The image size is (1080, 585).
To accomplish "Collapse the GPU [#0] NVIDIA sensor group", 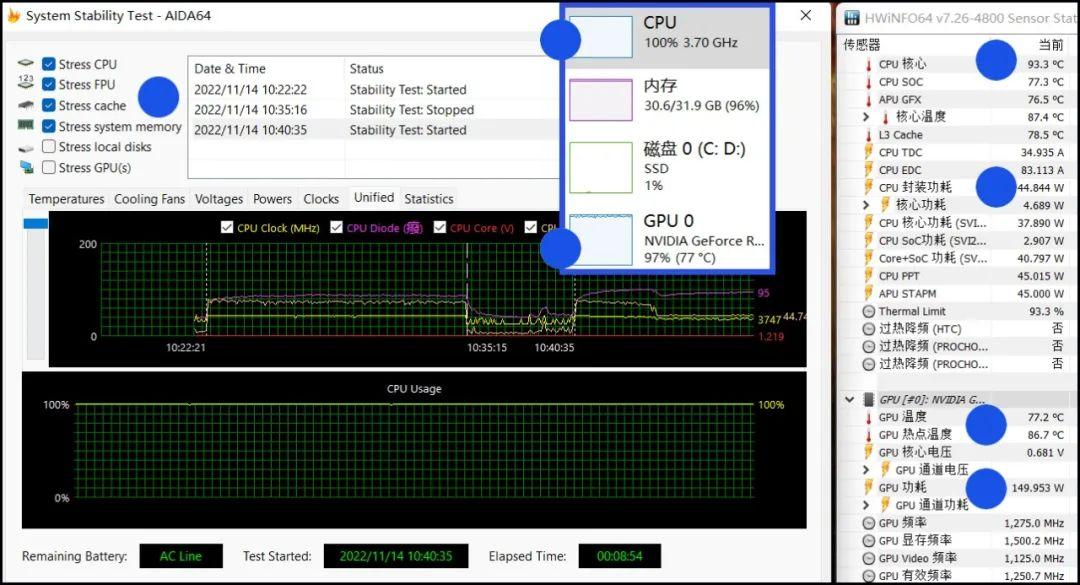I will pyautogui.click(x=850, y=400).
